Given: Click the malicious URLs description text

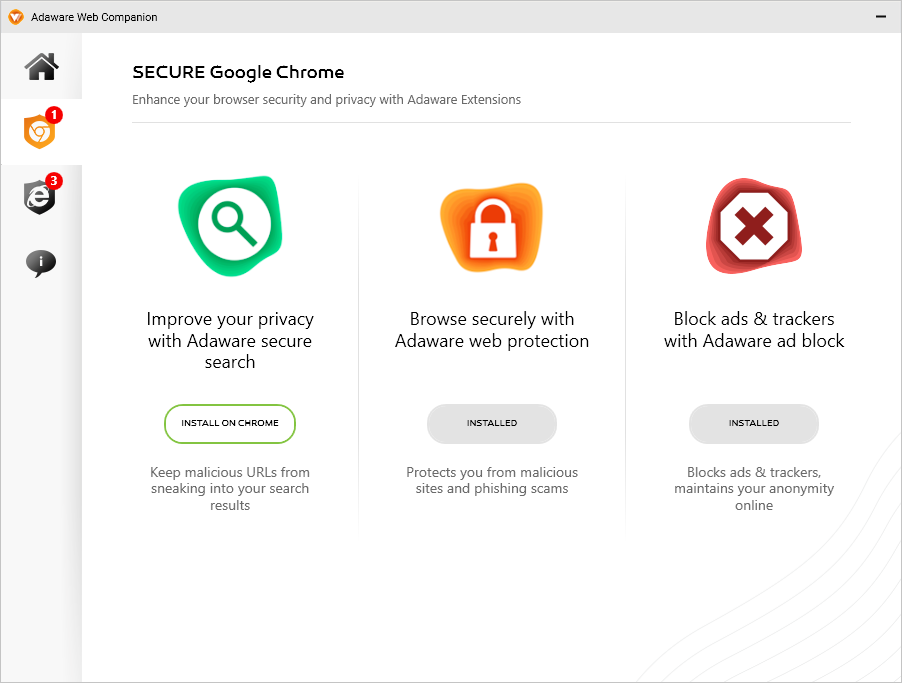Looking at the screenshot, I should click(x=230, y=489).
